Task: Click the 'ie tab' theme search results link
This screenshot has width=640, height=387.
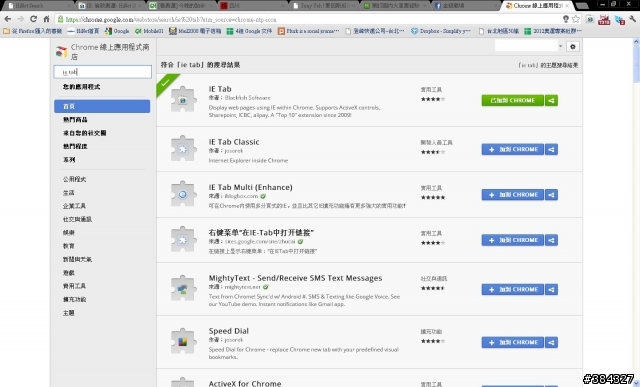Action: 548,65
